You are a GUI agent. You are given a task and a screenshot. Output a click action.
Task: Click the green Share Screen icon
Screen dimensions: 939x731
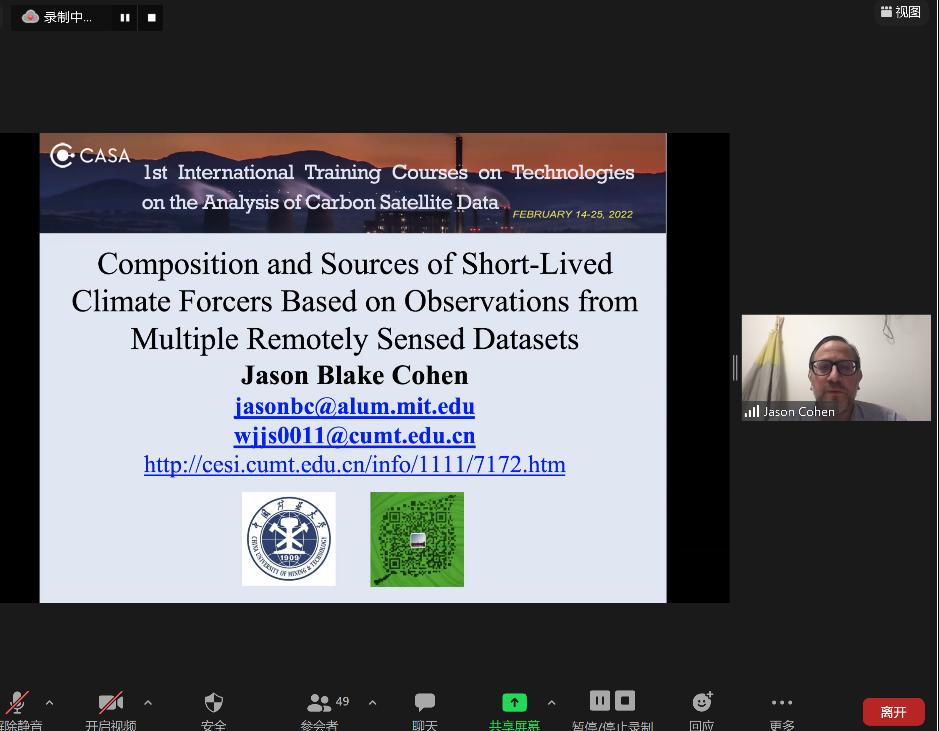(514, 703)
